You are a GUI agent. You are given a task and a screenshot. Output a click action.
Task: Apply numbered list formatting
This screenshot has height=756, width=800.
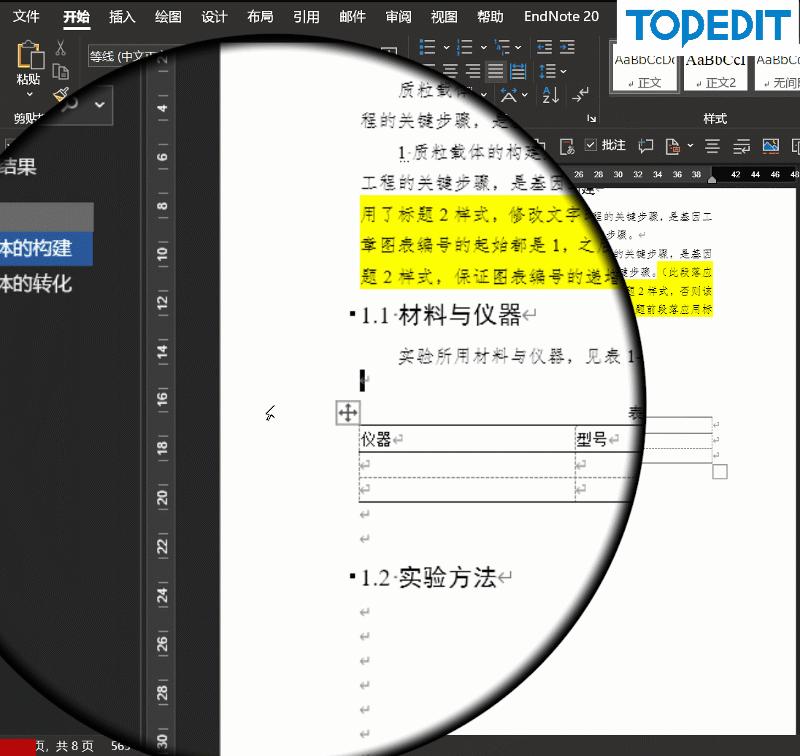[x=463, y=45]
